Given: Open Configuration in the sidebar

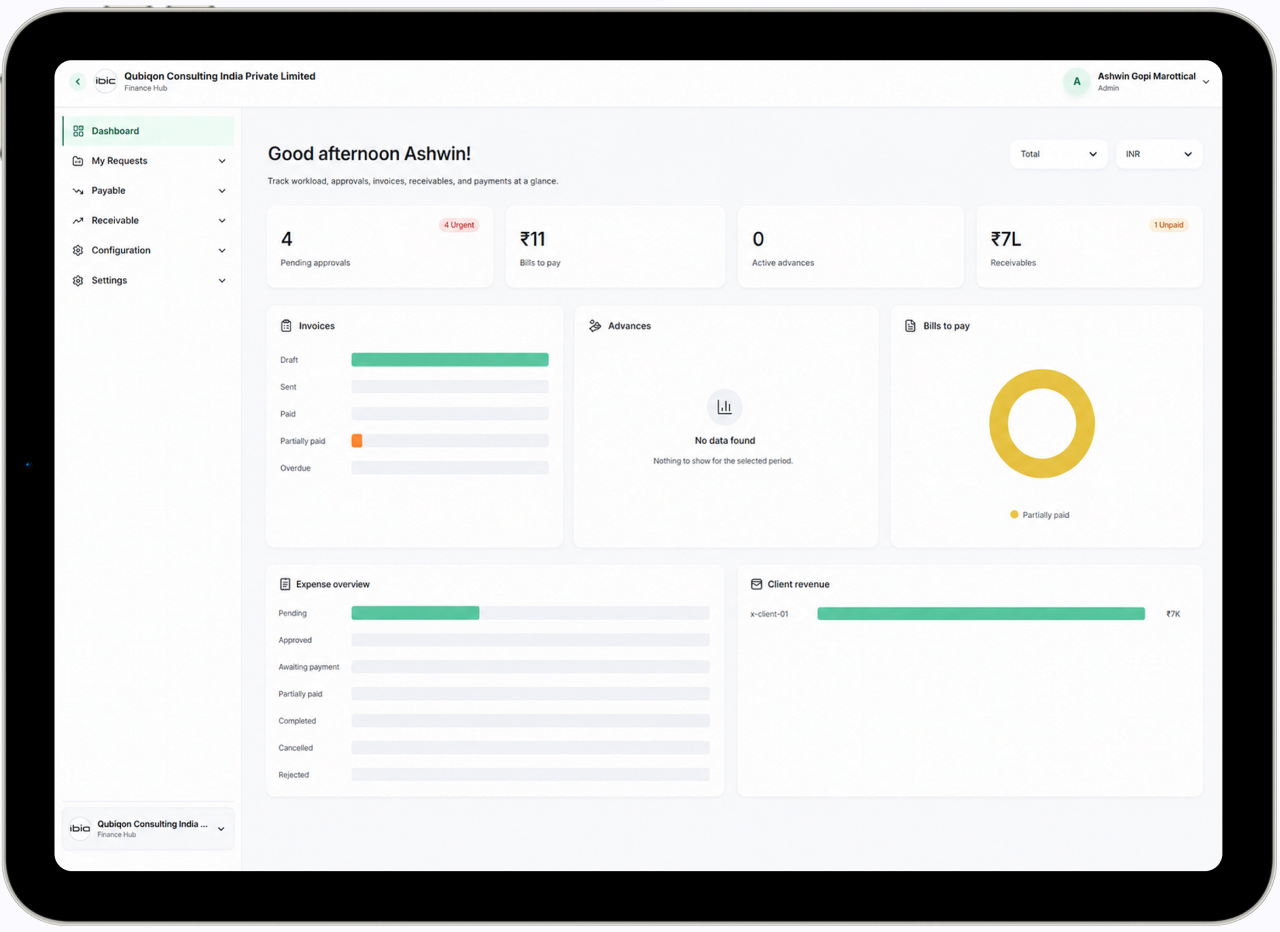Looking at the screenshot, I should coord(148,251).
